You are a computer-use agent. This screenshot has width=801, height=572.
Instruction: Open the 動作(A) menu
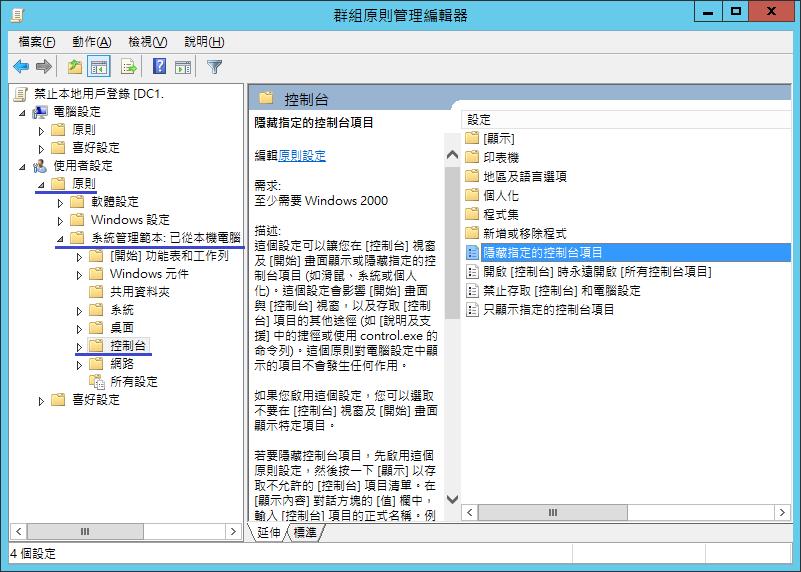pos(91,42)
